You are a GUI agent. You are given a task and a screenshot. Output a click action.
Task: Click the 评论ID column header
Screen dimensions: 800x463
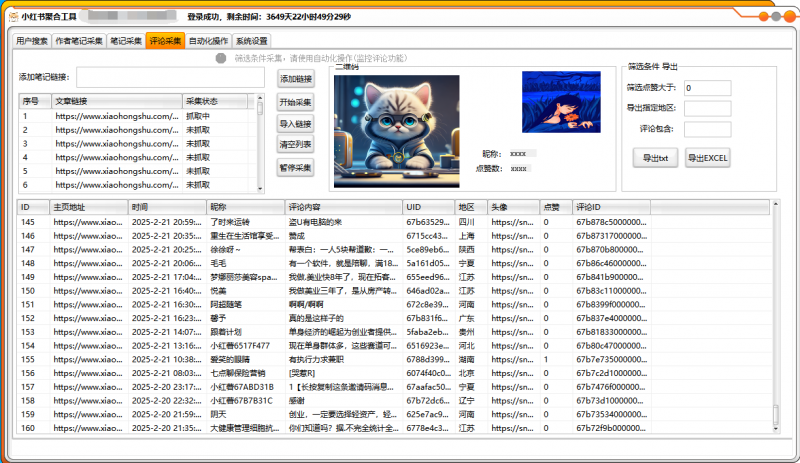[611, 207]
